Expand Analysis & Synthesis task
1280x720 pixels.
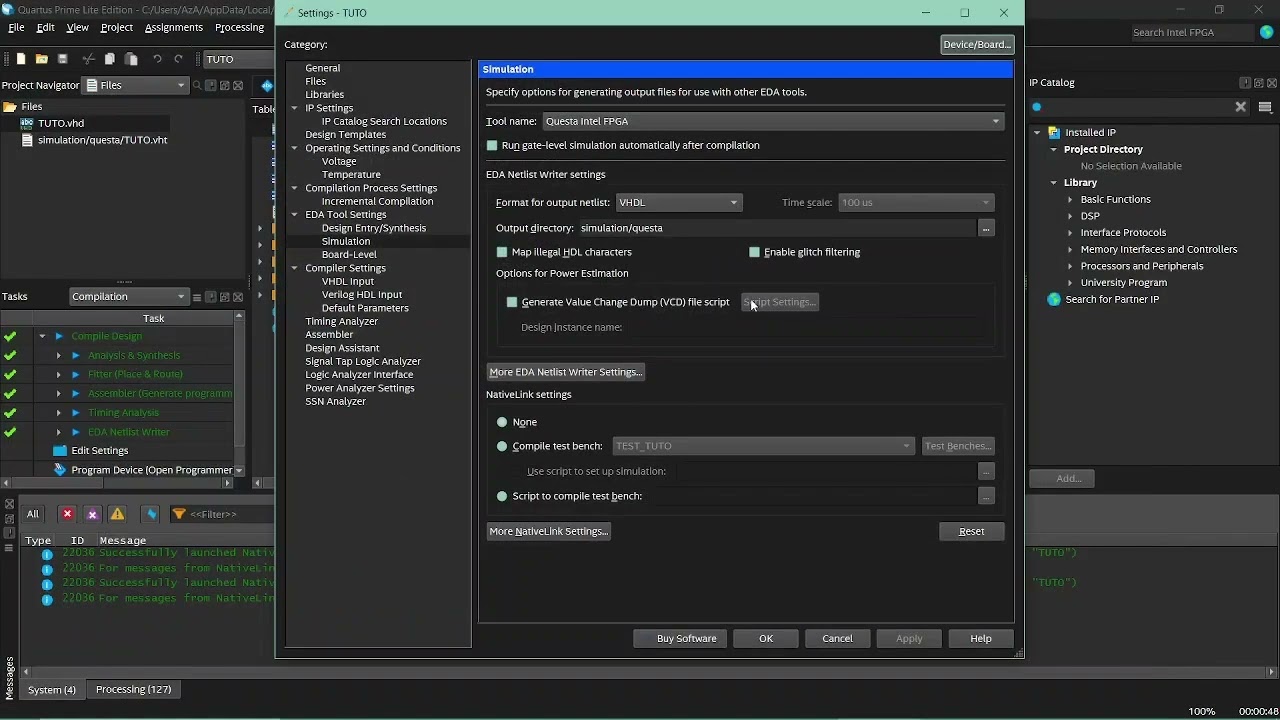(58, 355)
